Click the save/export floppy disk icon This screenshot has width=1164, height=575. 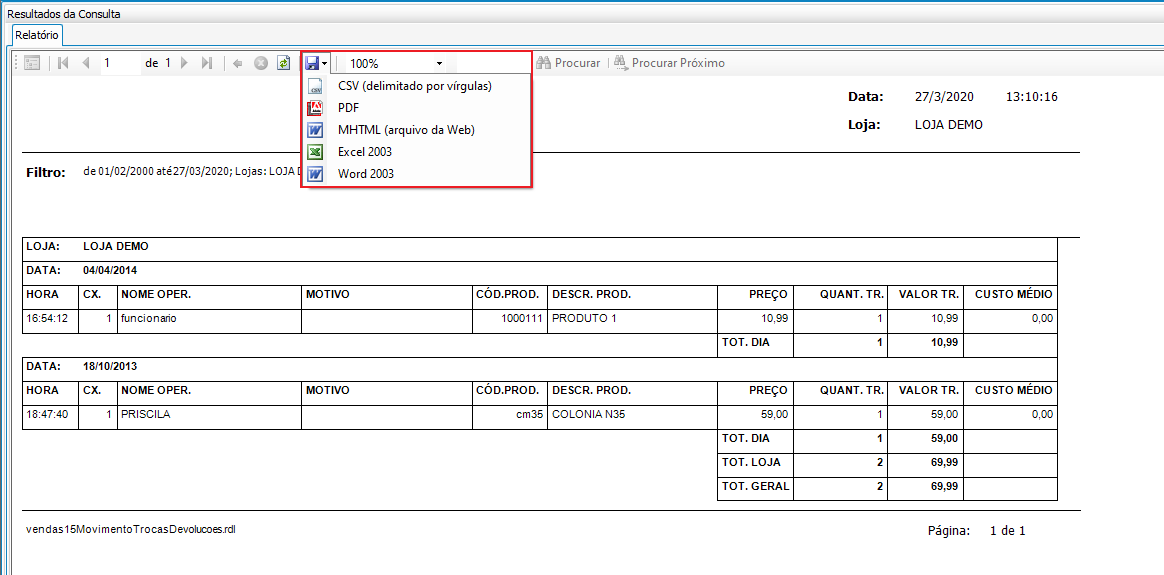312,64
